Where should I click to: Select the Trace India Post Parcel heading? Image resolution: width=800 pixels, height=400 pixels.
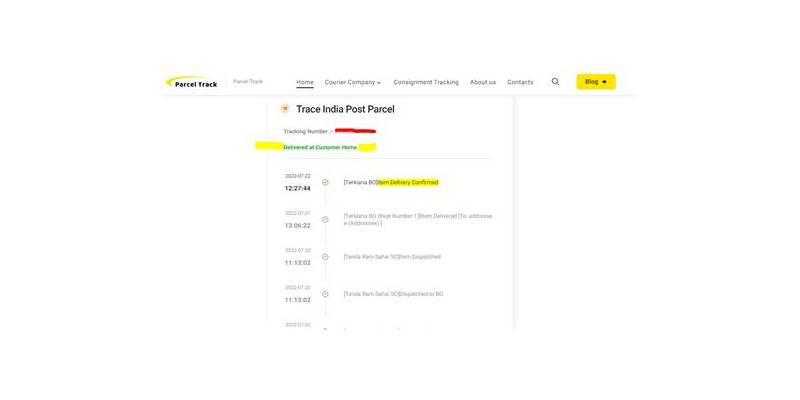[345, 109]
